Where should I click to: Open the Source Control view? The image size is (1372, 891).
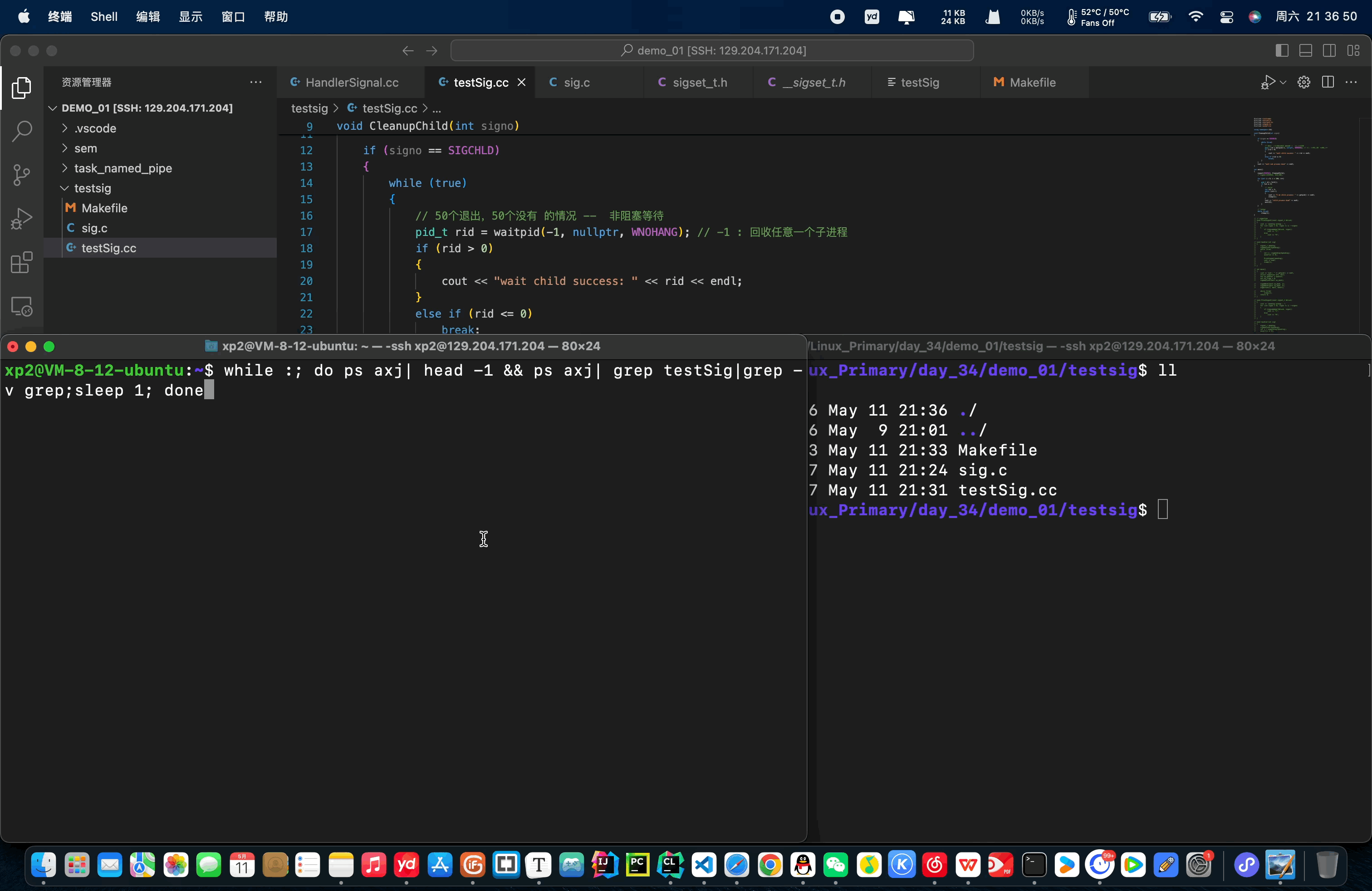pyautogui.click(x=21, y=175)
